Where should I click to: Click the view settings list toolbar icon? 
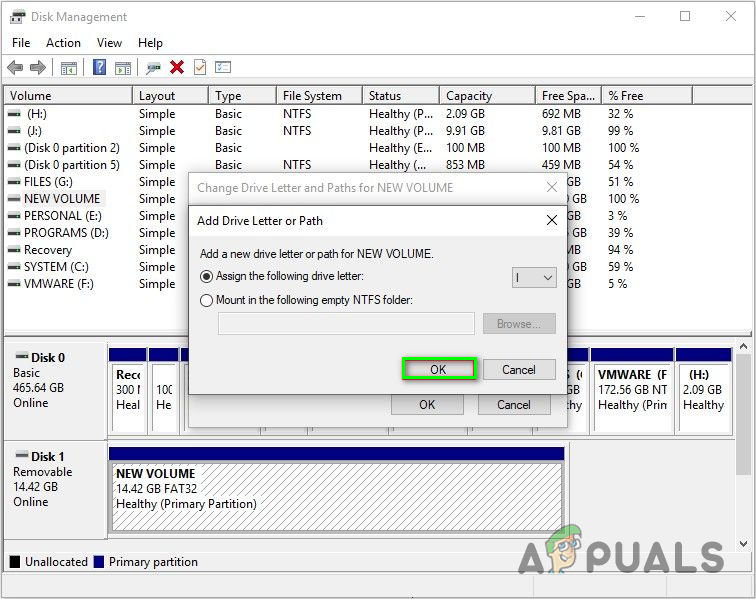pyautogui.click(x=223, y=67)
